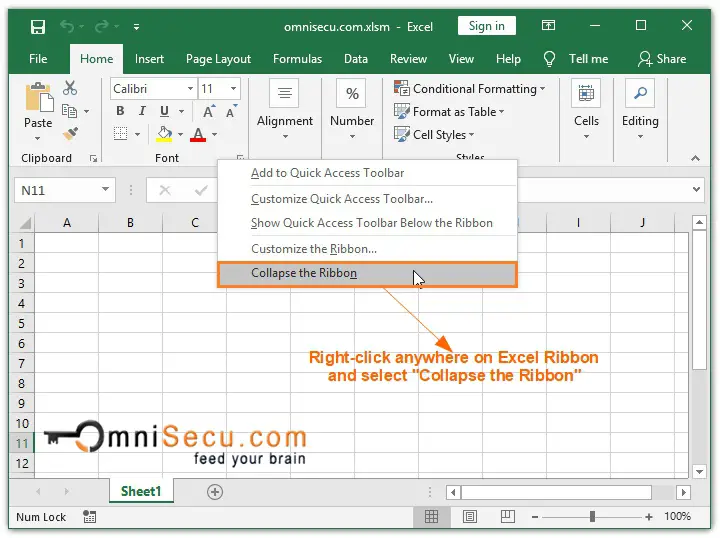Image resolution: width=720 pixels, height=538 pixels.
Task: Choose Add to Quick Access Toolbar
Action: click(x=367, y=173)
